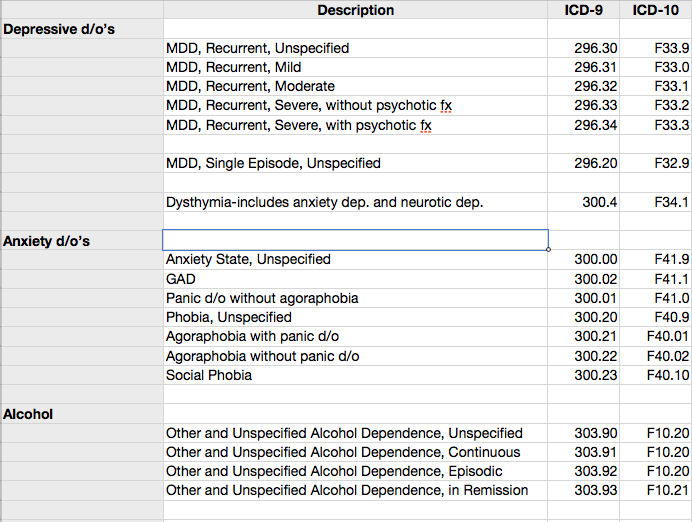Select MDD, Single Episode, Unspecified cell
The width and height of the screenshot is (692, 522).
click(x=273, y=163)
